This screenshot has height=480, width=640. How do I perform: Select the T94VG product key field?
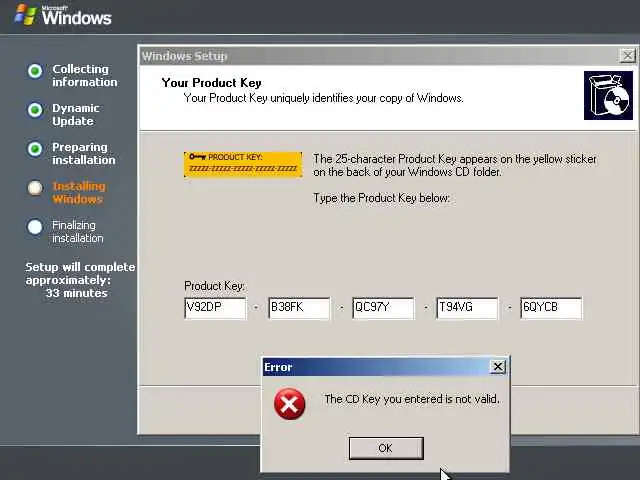(x=467, y=308)
